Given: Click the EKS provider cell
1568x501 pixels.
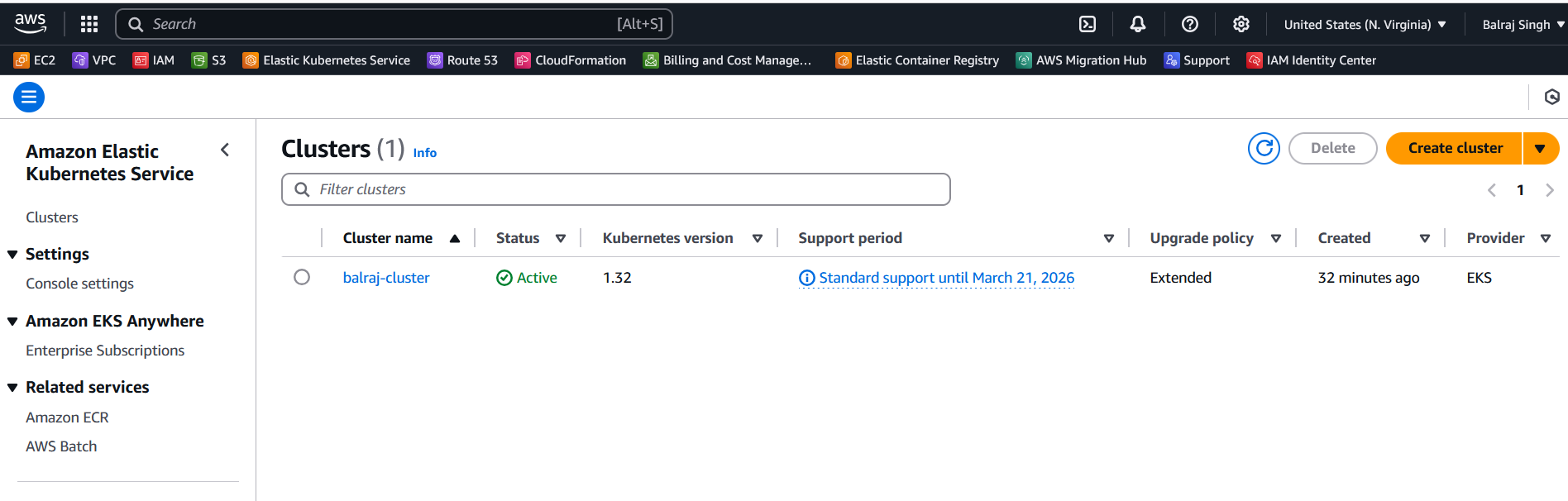Looking at the screenshot, I should [x=1479, y=278].
